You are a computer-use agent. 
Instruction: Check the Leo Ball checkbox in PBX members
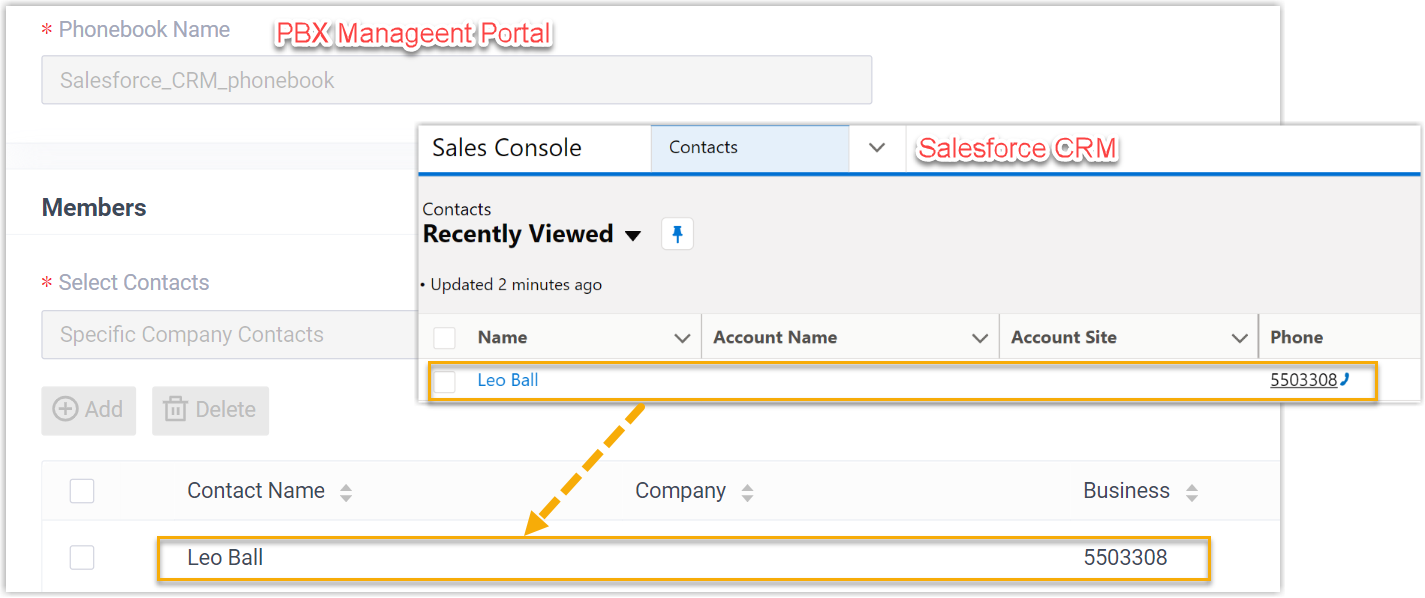click(x=82, y=558)
